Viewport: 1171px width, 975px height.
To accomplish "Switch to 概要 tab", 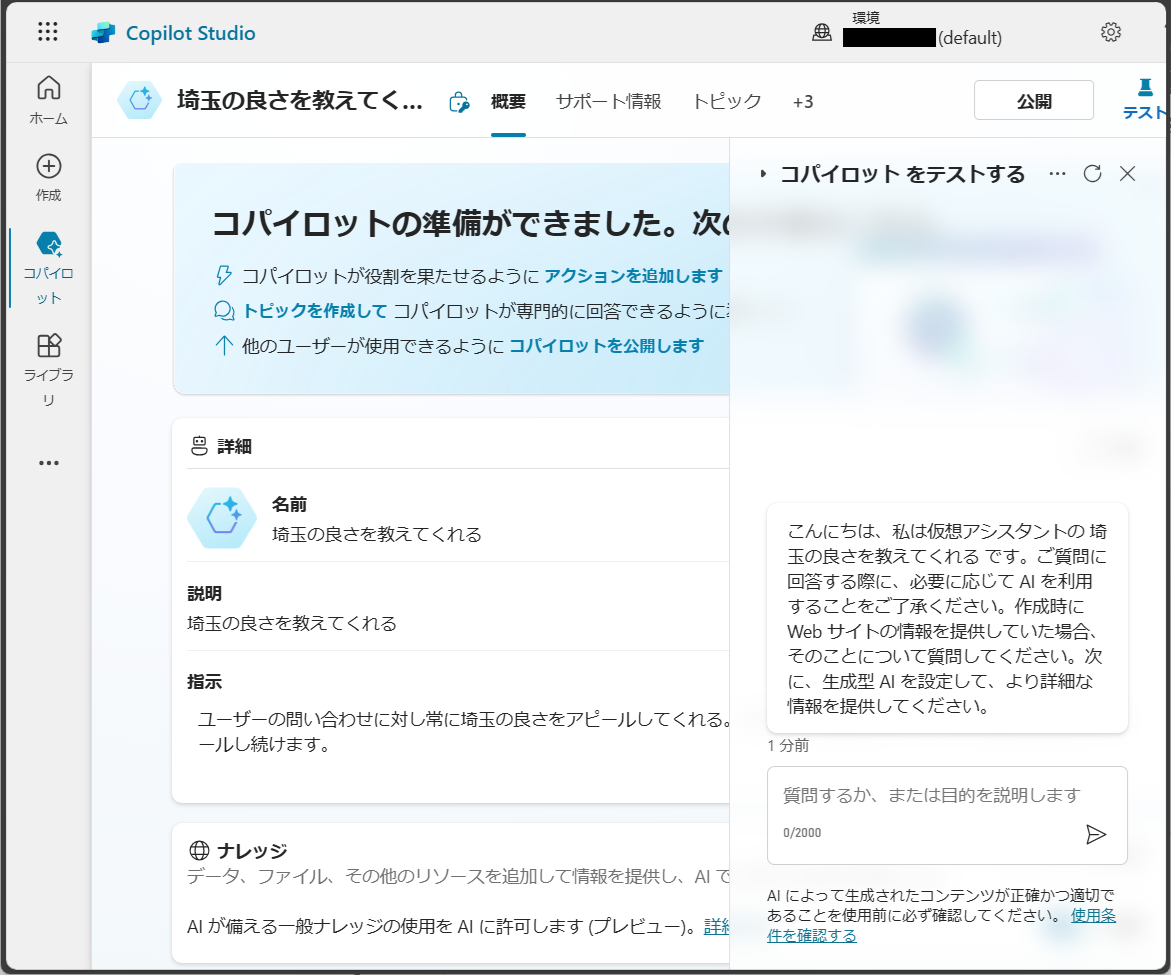I will 509,102.
